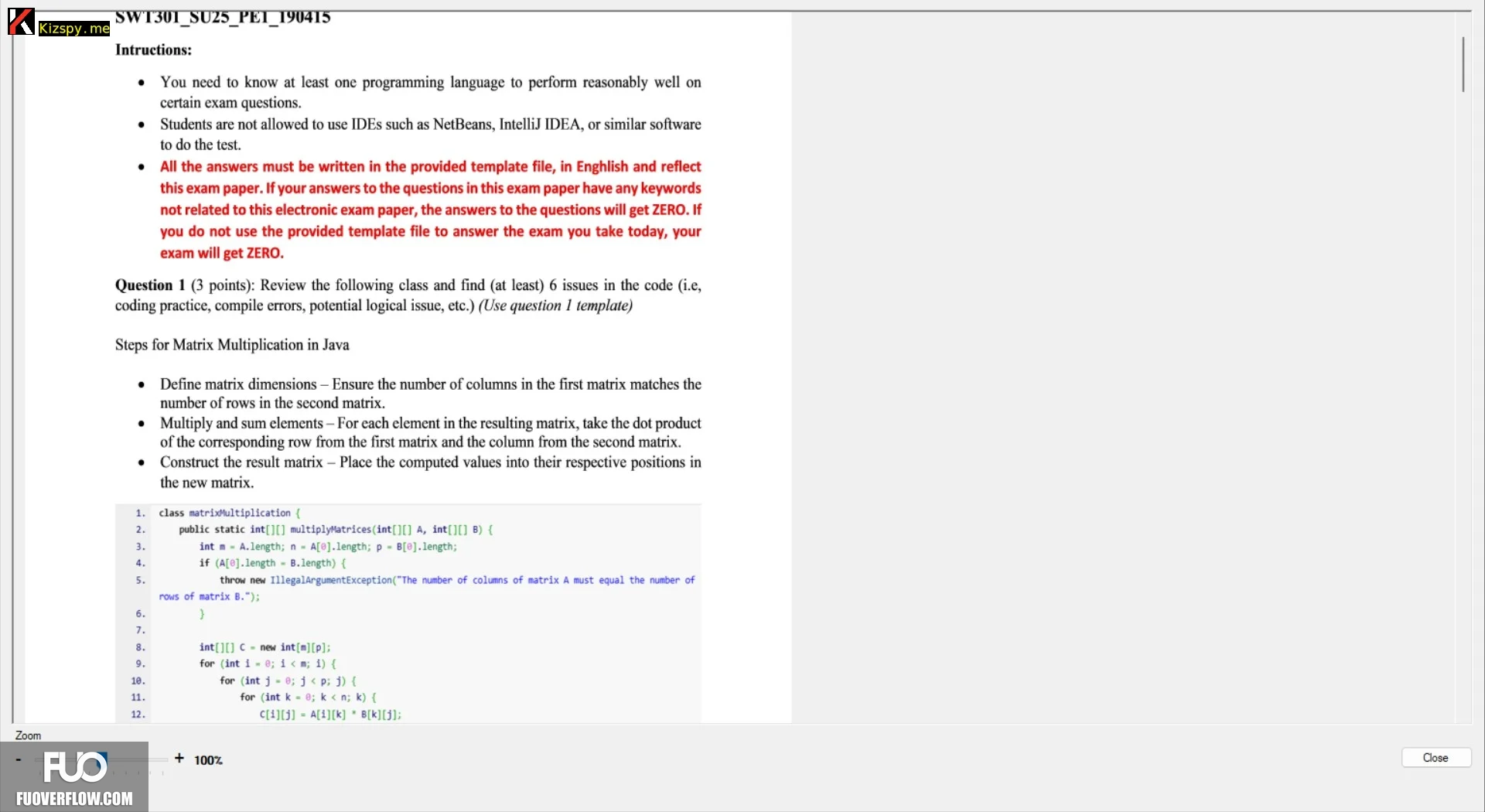Click the 'Steps for Matrix Multiplication in Java' line
The image size is (1485, 812).
[232, 345]
